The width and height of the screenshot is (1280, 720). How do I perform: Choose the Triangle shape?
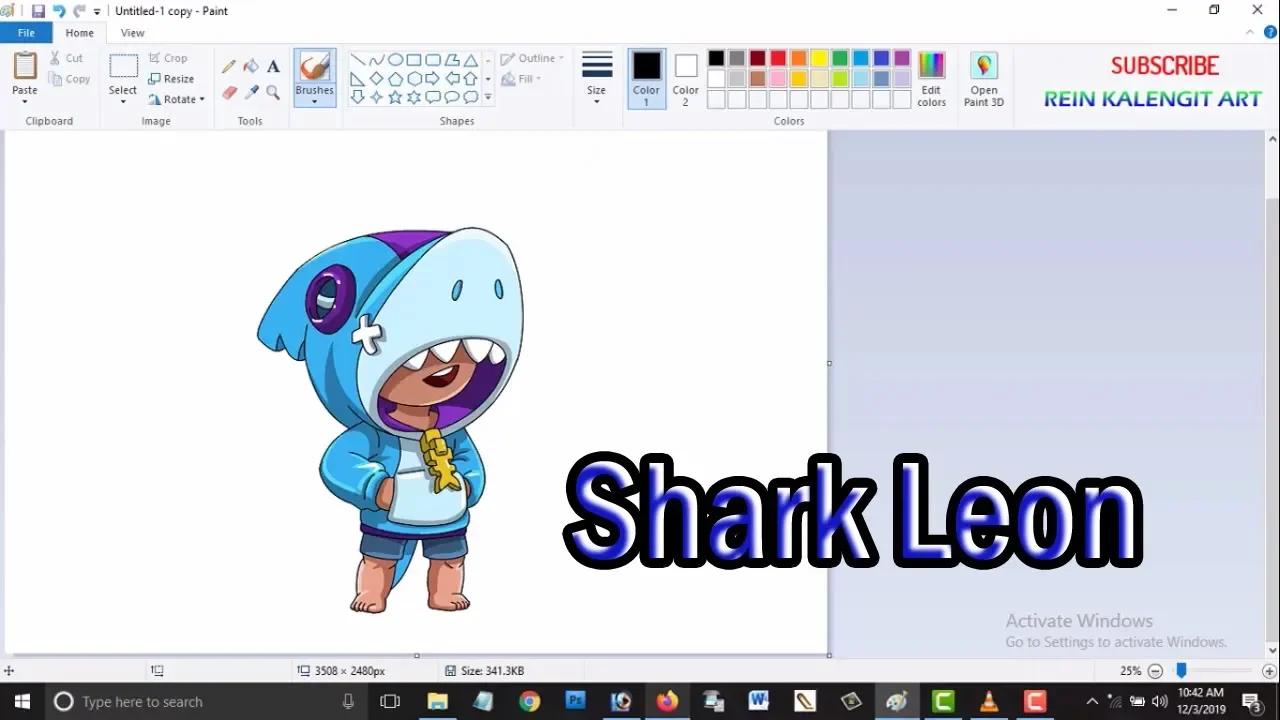click(471, 60)
